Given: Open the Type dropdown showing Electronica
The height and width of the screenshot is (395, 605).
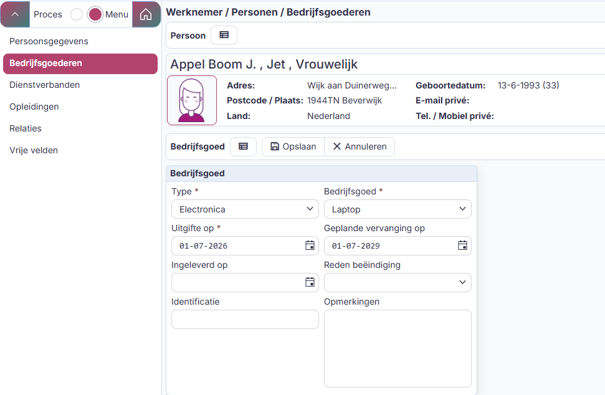Looking at the screenshot, I should tap(245, 209).
